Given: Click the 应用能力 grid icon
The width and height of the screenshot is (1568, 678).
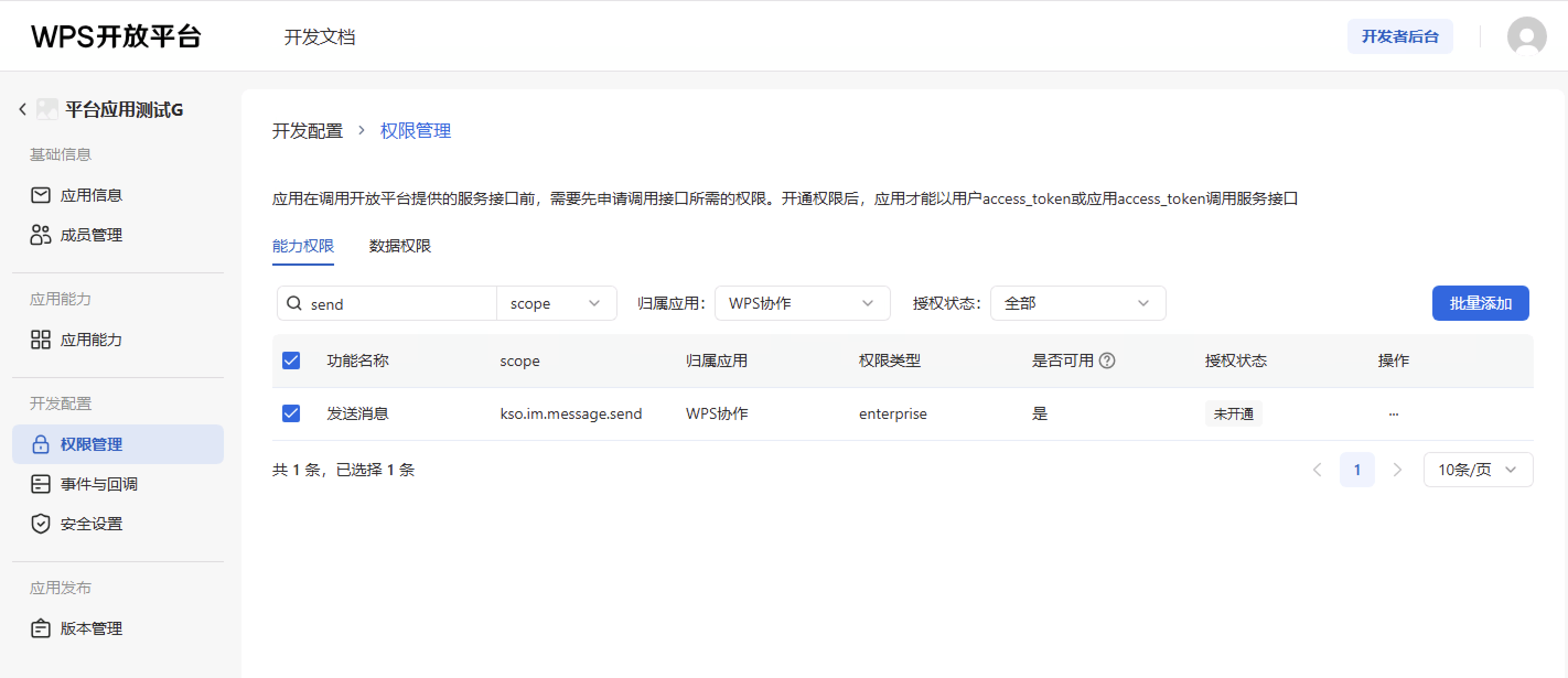Looking at the screenshot, I should 40,340.
